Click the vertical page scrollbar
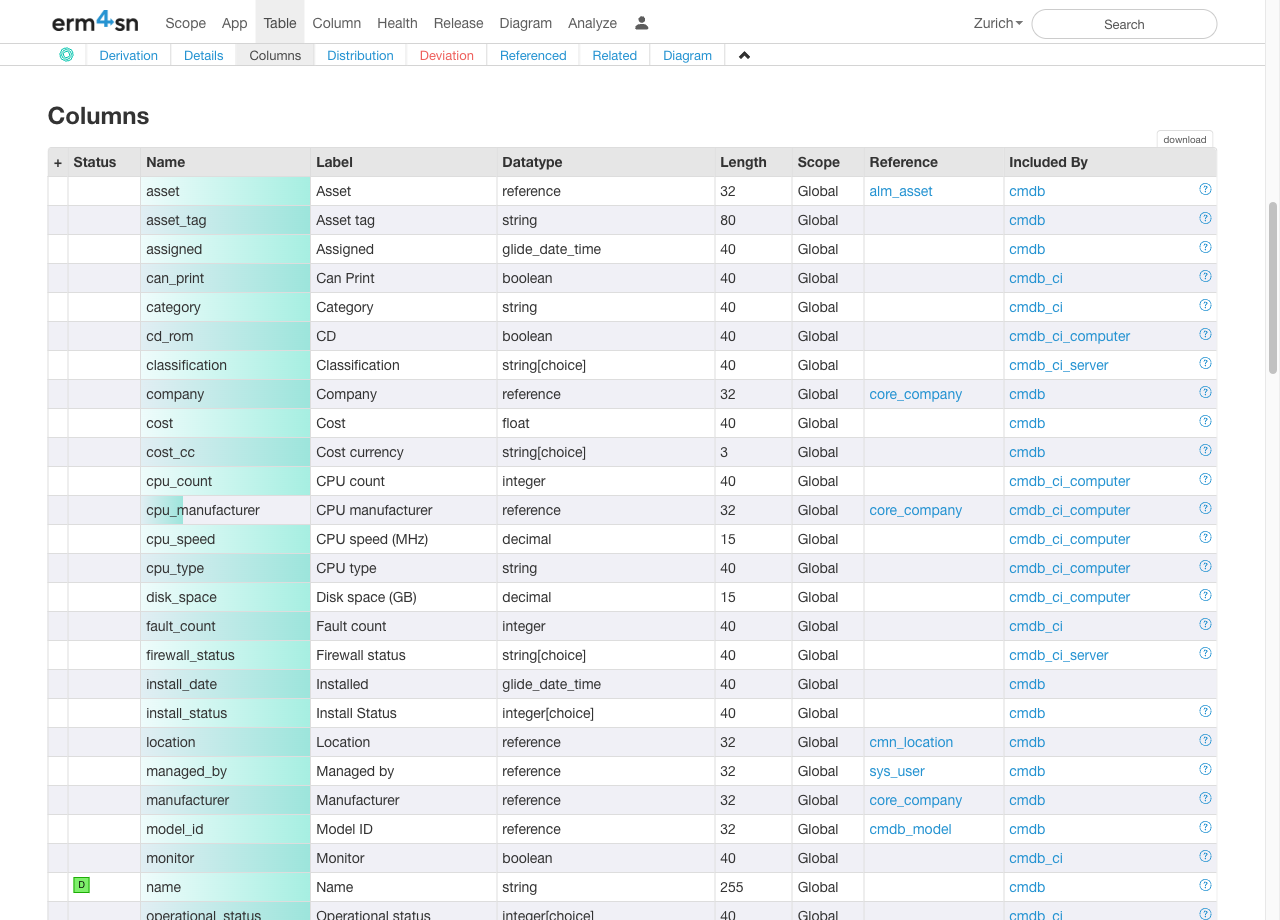Viewport: 1280px width, 920px height. tap(1273, 288)
